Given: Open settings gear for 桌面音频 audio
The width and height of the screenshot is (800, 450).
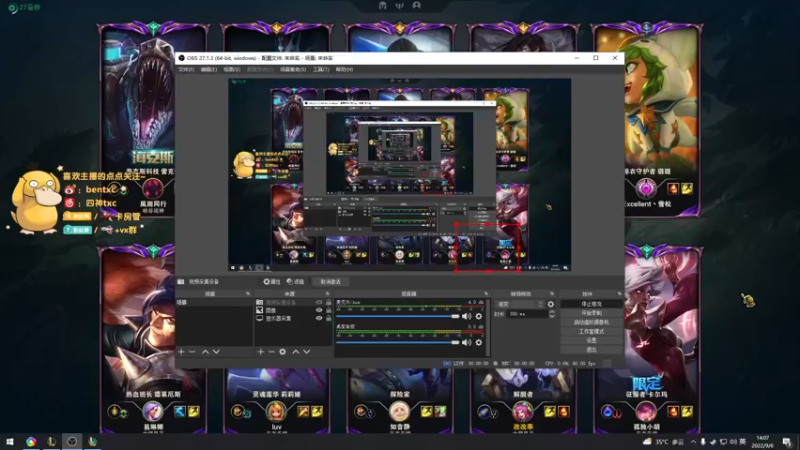Looking at the screenshot, I should pyautogui.click(x=479, y=342).
